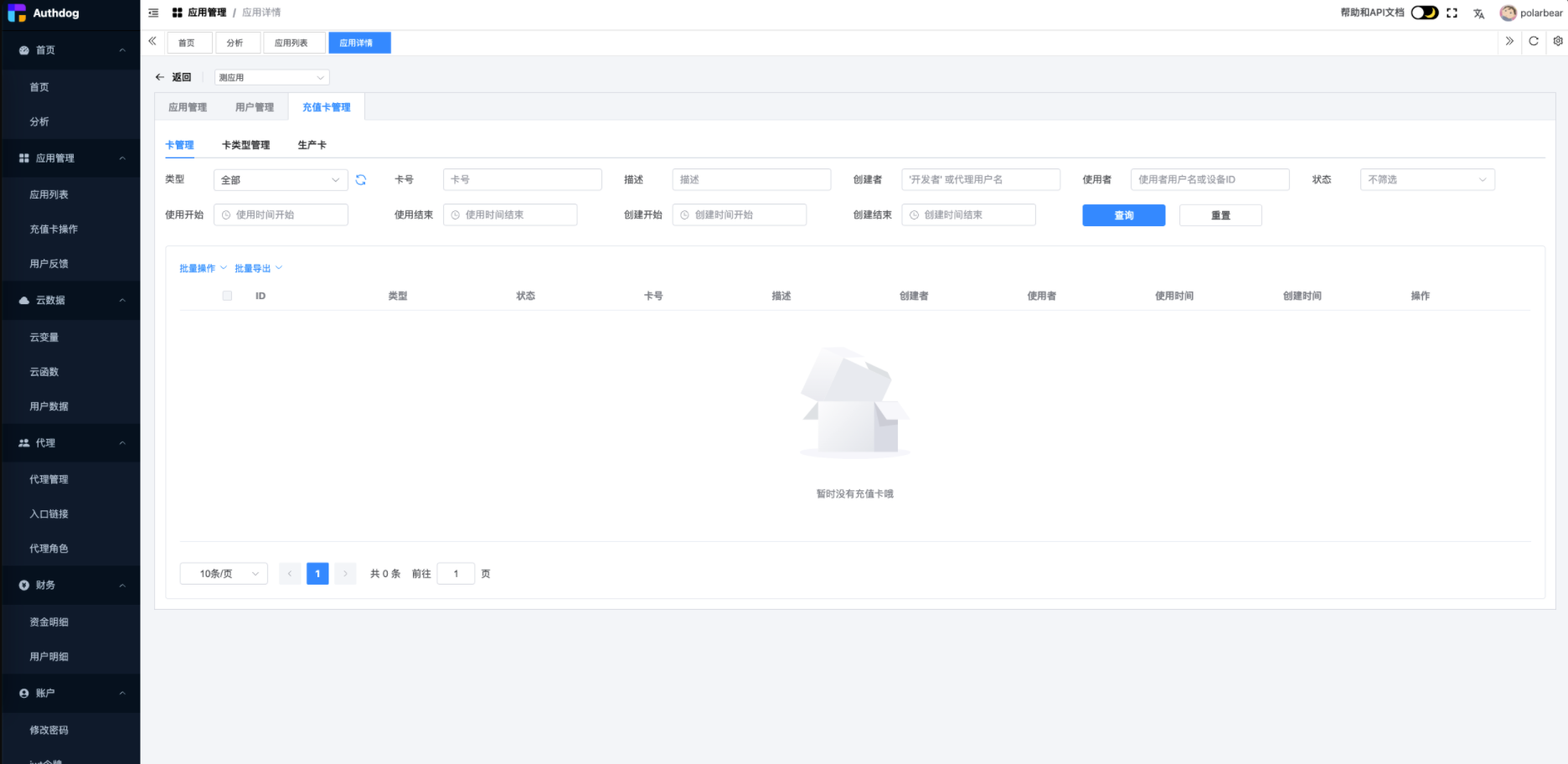This screenshot has height=764, width=1568.
Task: Click the page reload icon in tab bar
Action: [x=1534, y=41]
